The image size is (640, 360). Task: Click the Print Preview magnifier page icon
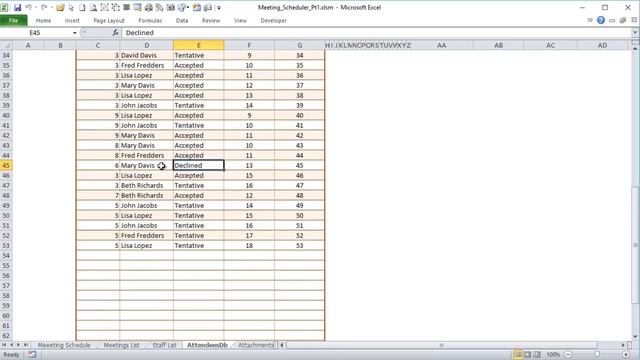click(x=93, y=8)
